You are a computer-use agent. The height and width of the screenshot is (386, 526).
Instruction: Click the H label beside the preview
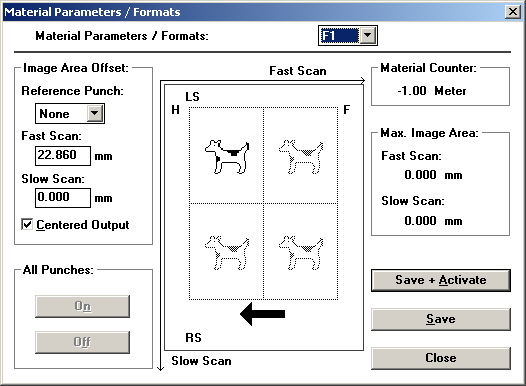[x=175, y=110]
